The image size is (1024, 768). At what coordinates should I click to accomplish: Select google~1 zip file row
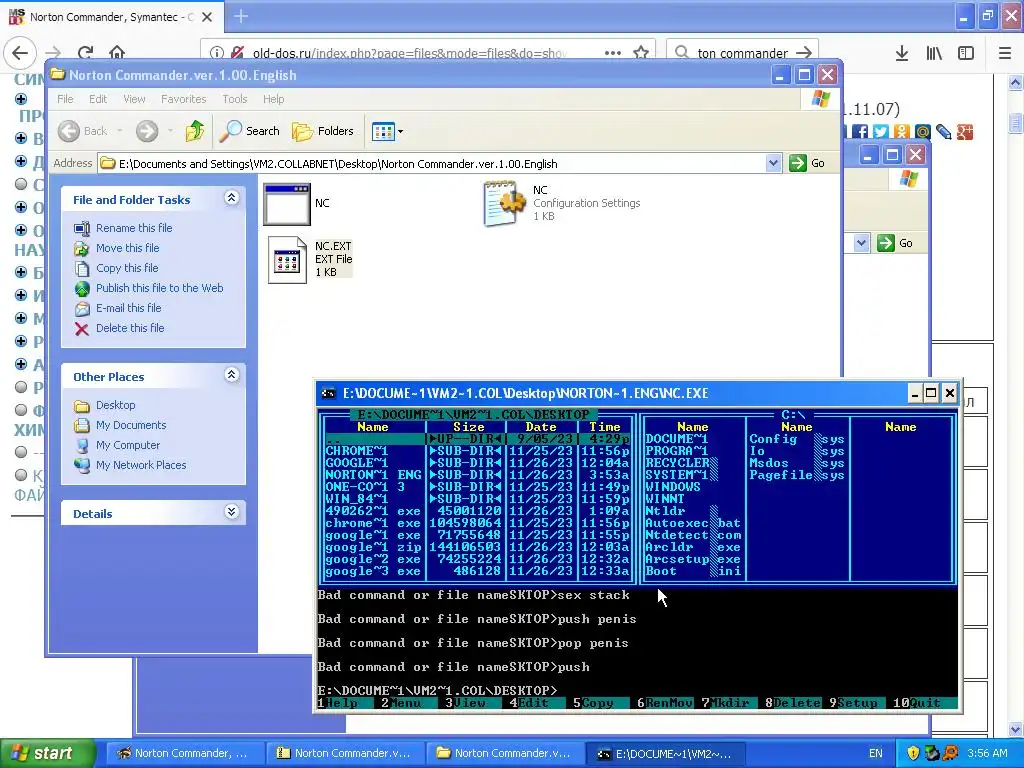(477, 547)
